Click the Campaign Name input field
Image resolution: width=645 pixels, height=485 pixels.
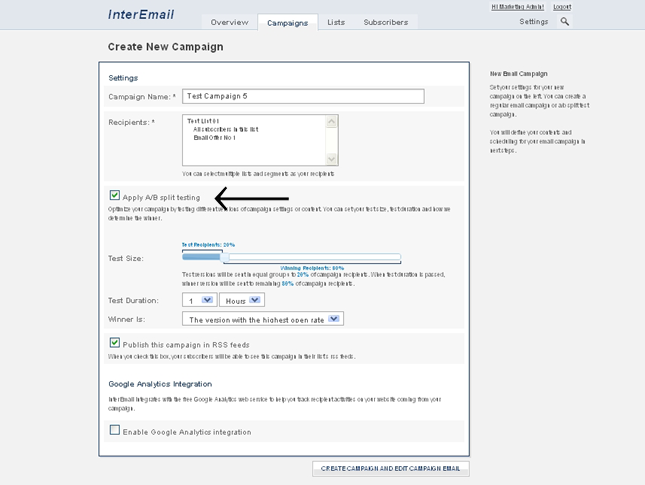(303, 96)
